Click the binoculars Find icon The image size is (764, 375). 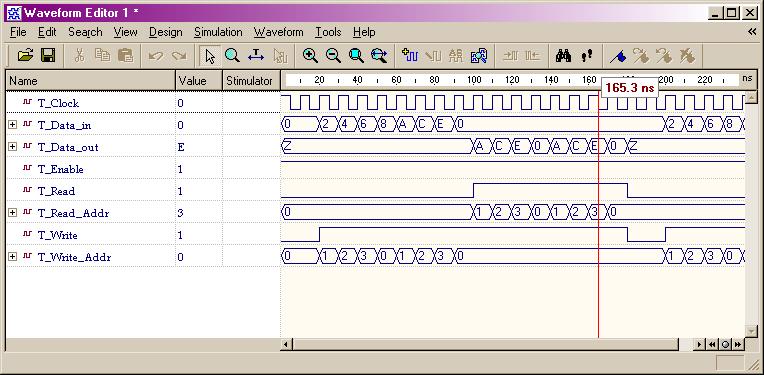[x=563, y=56]
